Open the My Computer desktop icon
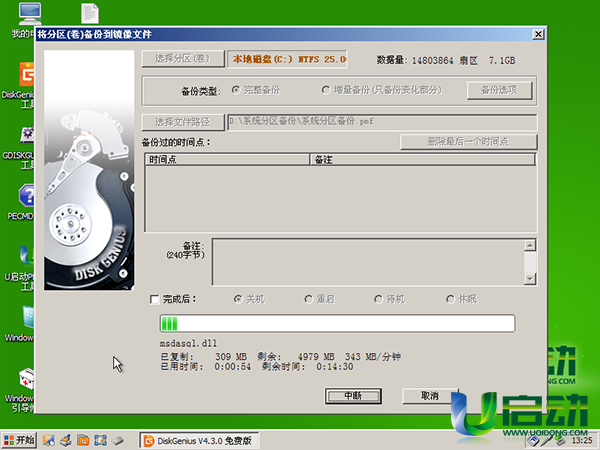The image size is (600, 450). coord(29,14)
